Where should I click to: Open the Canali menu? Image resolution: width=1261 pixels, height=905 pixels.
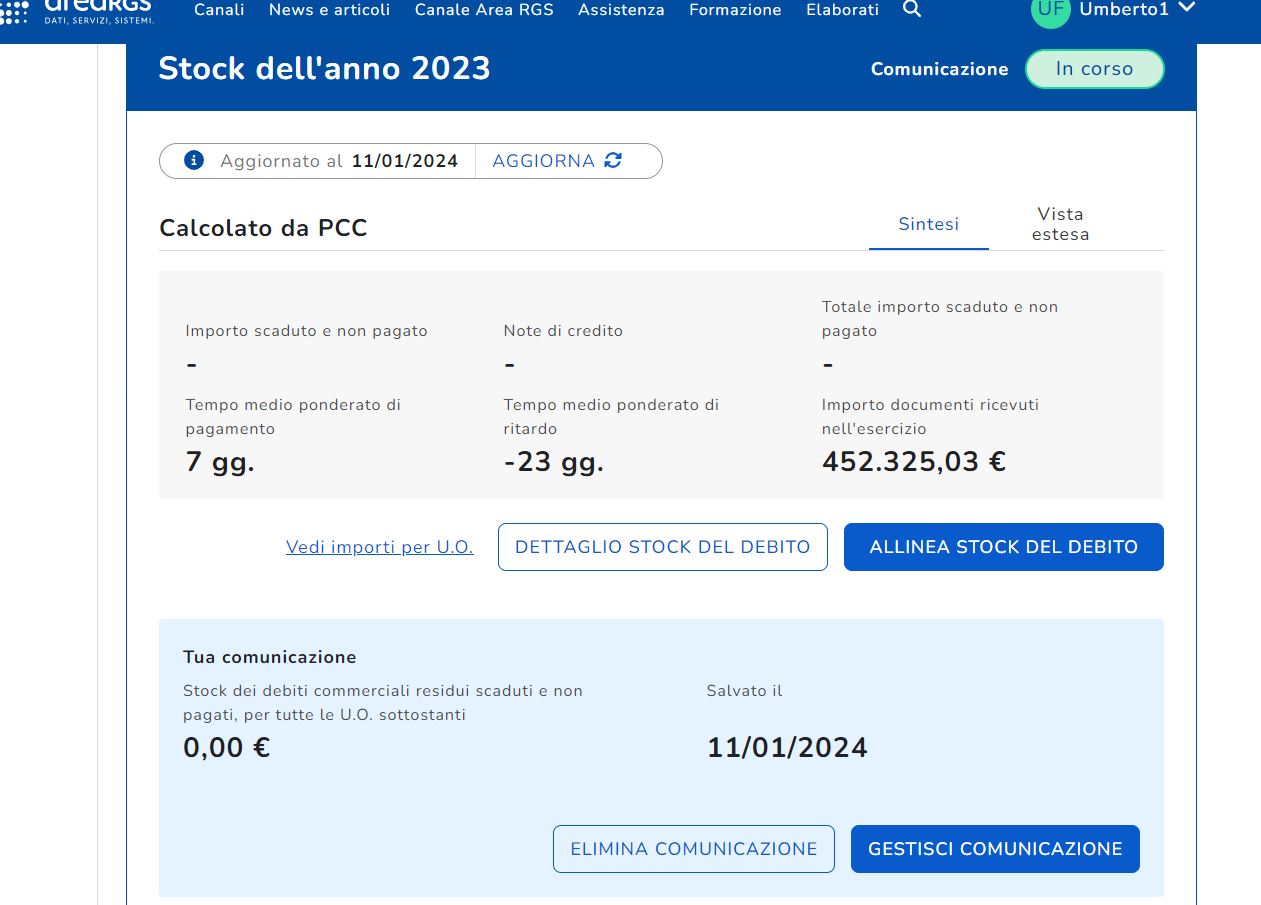point(219,10)
